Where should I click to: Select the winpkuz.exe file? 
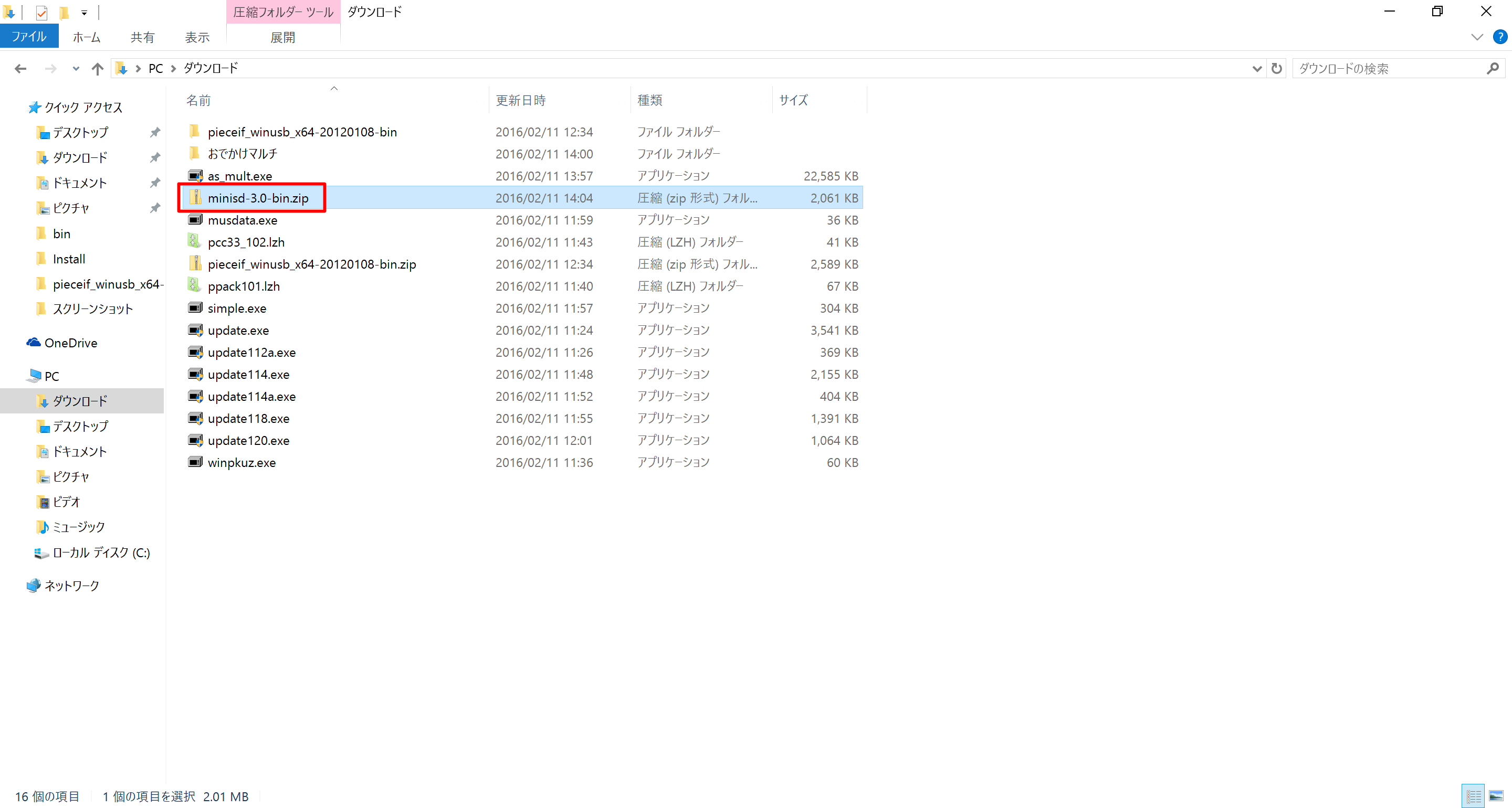click(241, 462)
